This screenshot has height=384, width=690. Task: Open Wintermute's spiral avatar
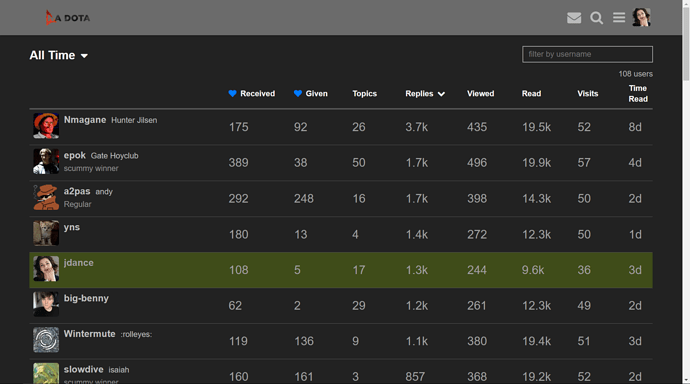[x=46, y=340]
